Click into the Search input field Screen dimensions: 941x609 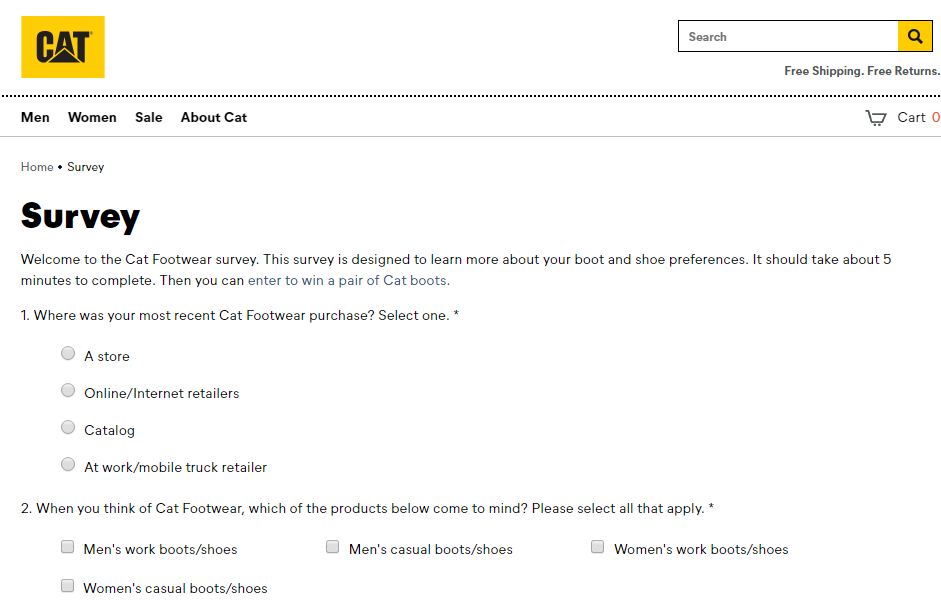(x=788, y=37)
